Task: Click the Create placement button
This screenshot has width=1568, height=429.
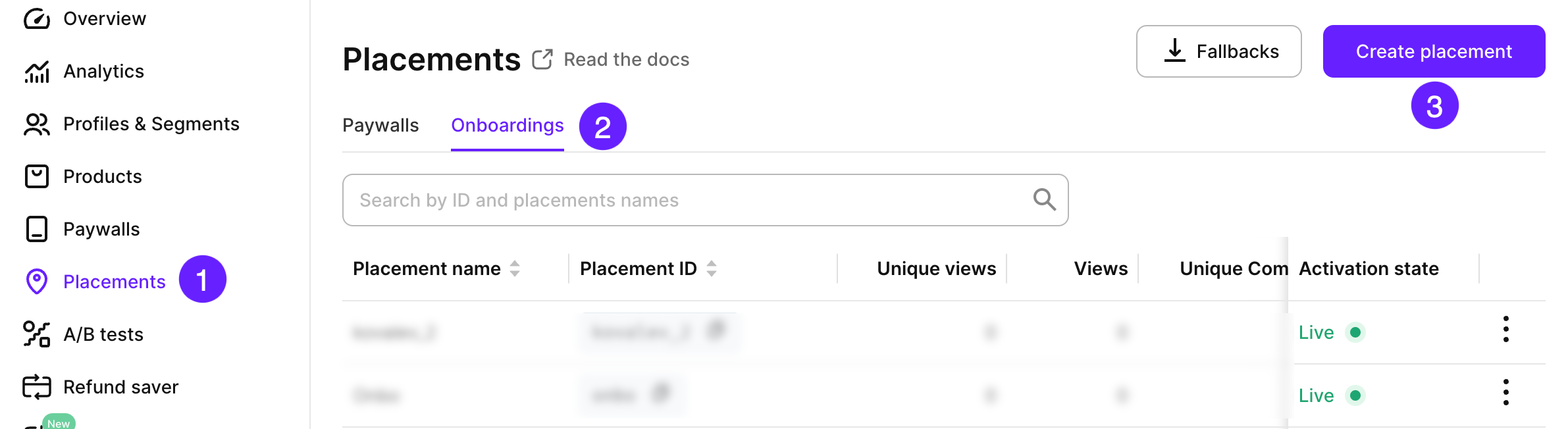Action: coord(1434,51)
